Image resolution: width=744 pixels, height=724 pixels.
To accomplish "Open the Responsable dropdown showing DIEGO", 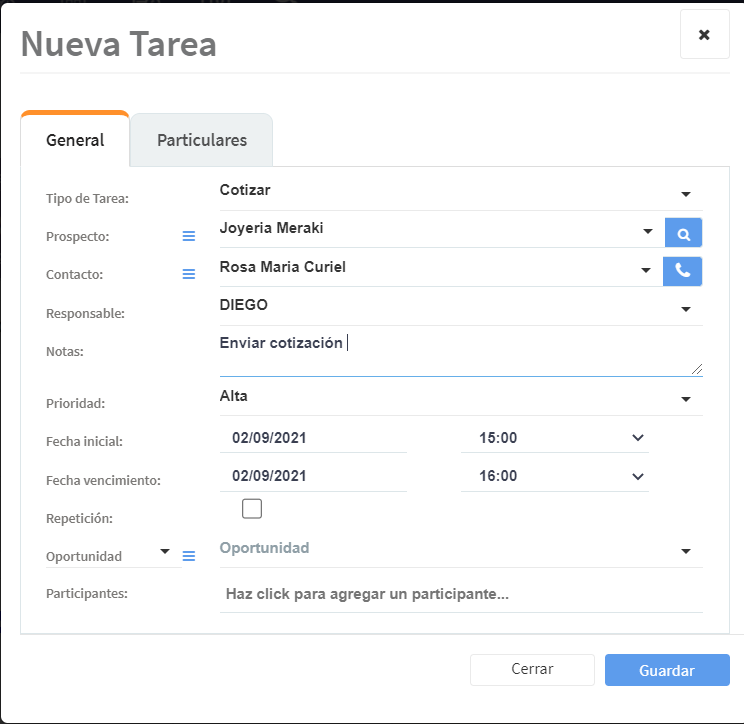I will click(x=686, y=309).
